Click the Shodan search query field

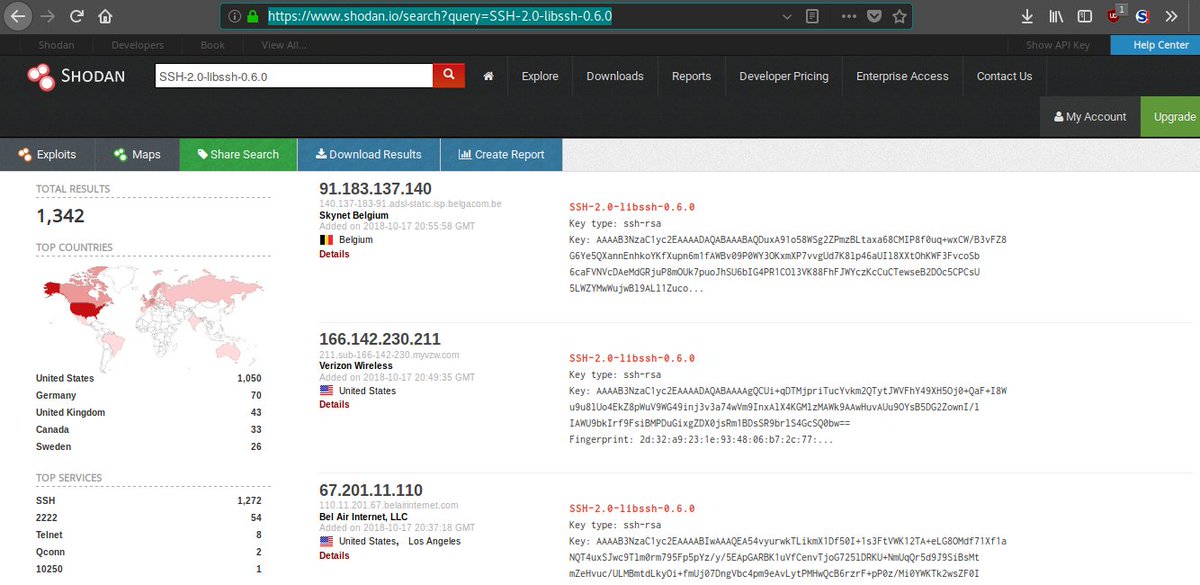point(294,76)
